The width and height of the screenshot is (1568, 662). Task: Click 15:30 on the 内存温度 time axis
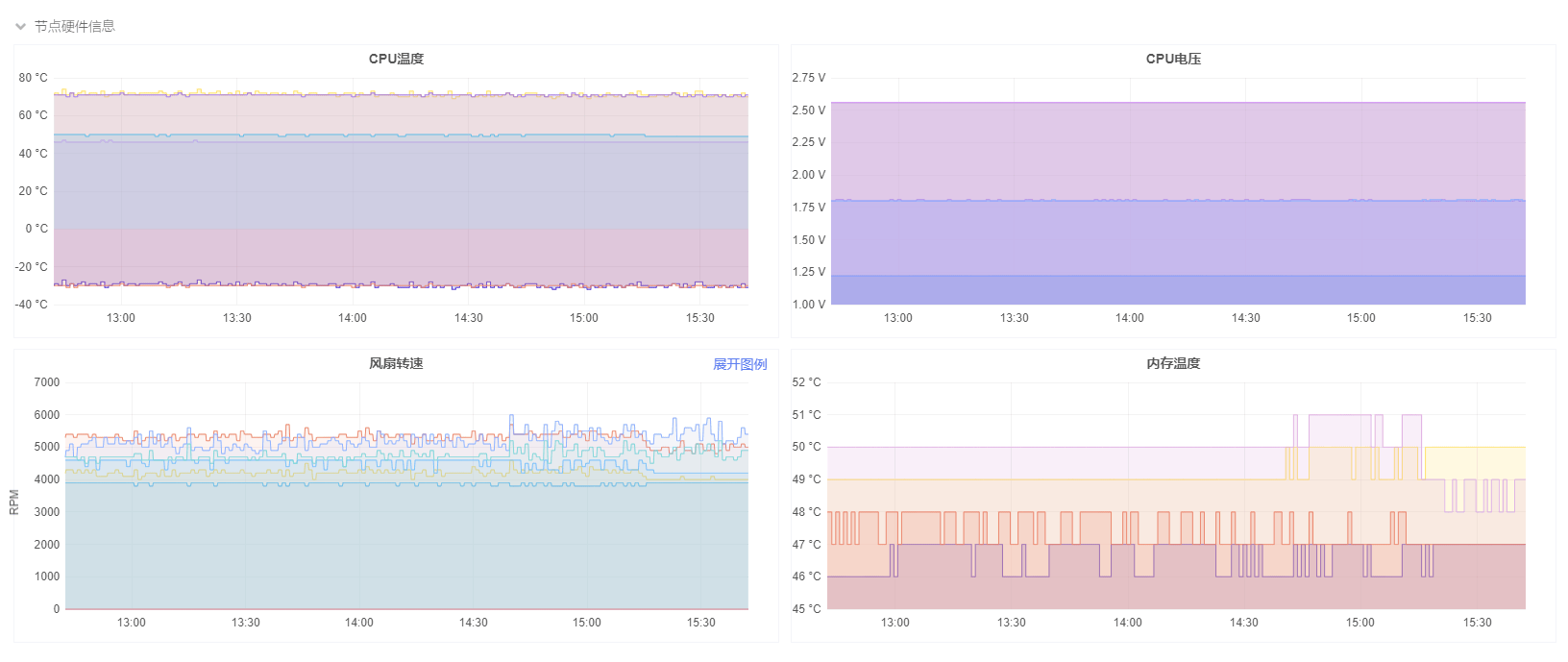pyautogui.click(x=1478, y=623)
